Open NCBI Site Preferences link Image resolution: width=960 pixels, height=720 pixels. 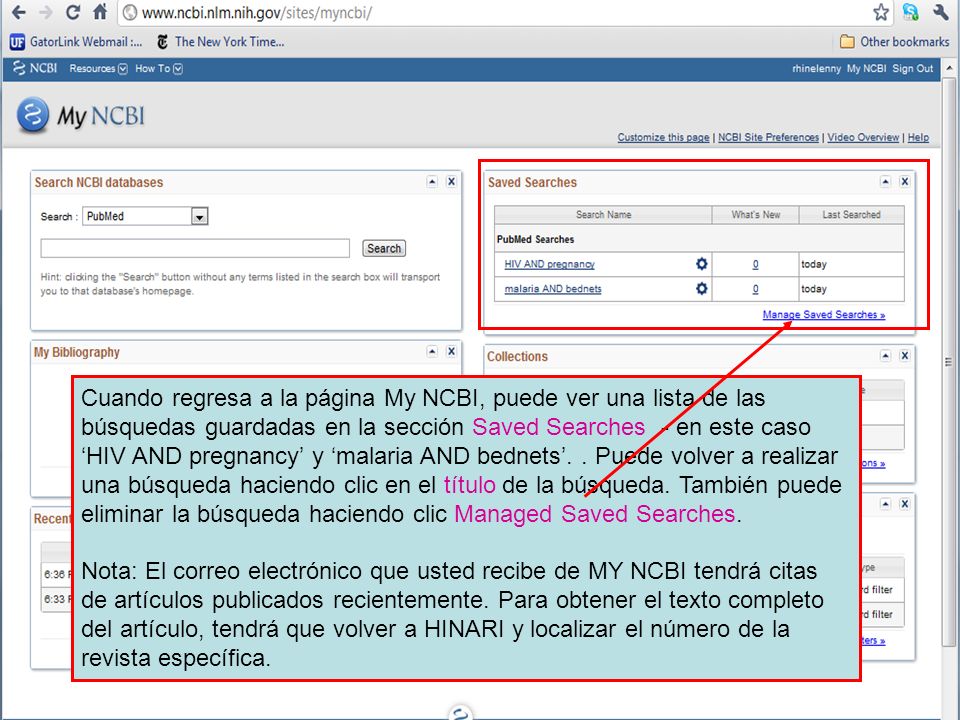768,137
